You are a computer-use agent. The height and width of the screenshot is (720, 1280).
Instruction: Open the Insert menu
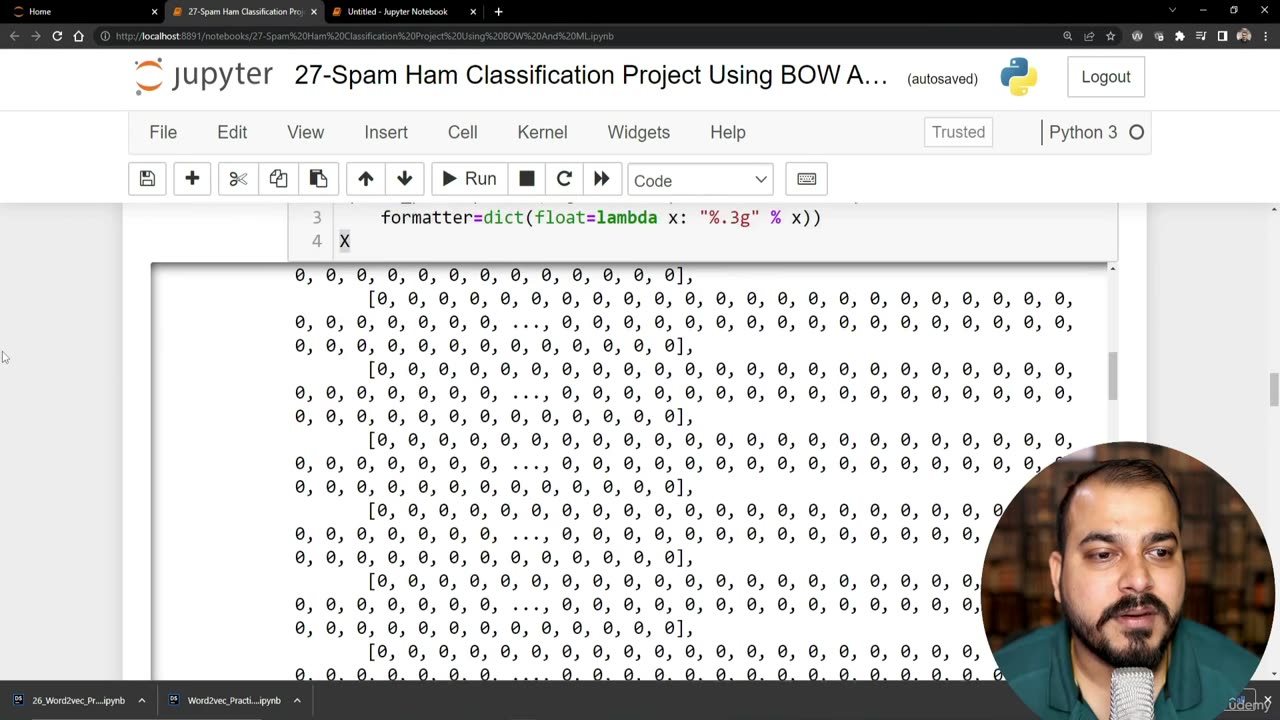(386, 132)
